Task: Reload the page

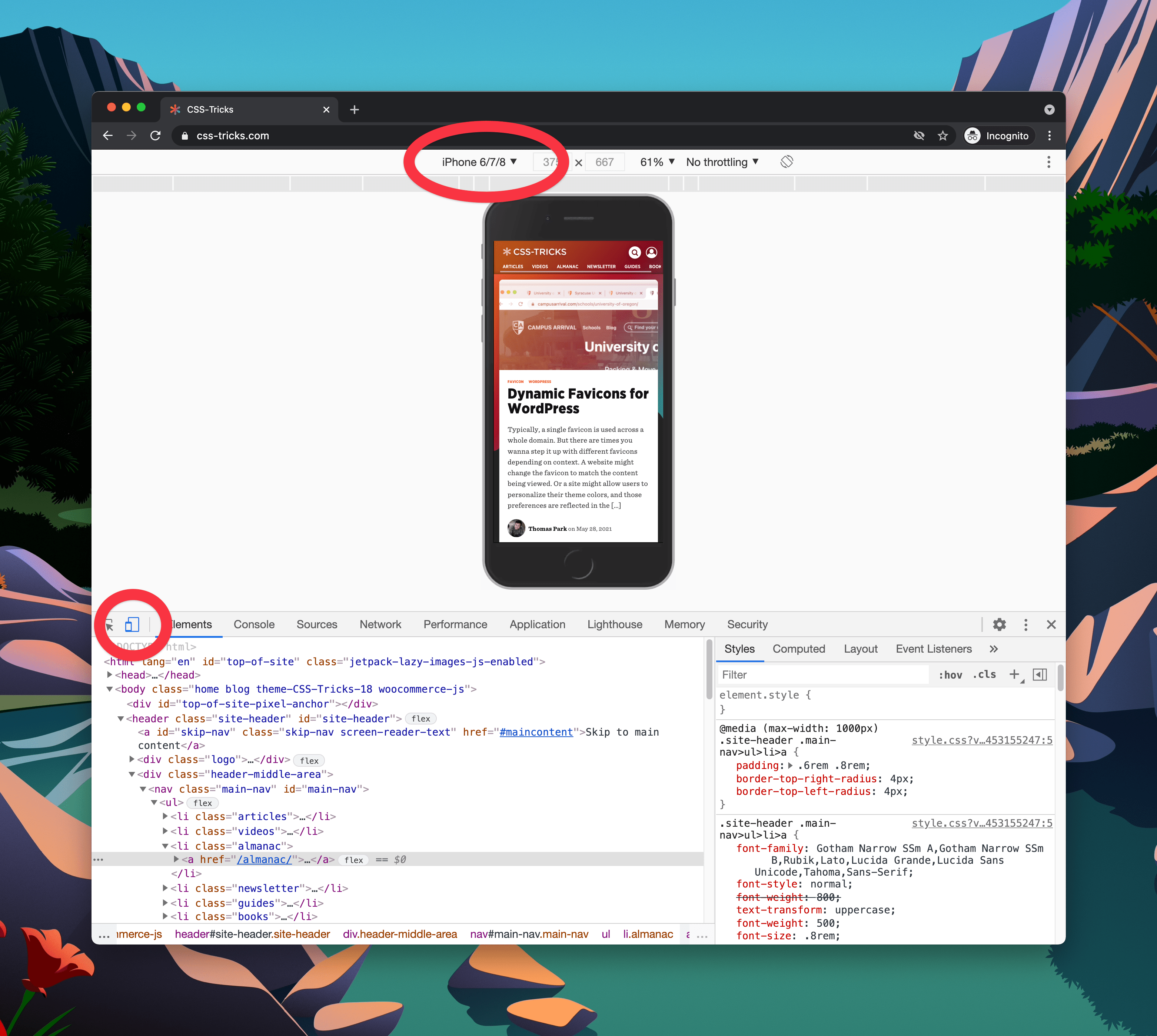Action: 155,136
